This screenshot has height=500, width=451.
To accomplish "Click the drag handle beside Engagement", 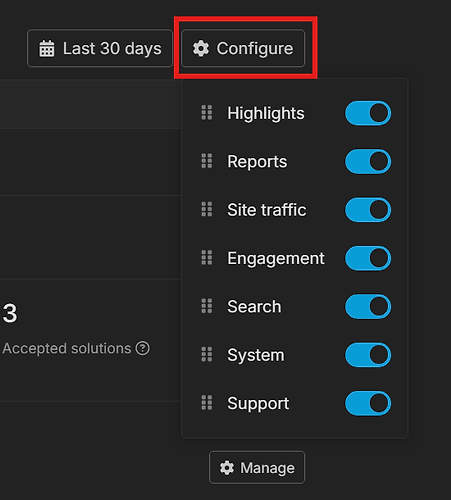I will (x=207, y=258).
